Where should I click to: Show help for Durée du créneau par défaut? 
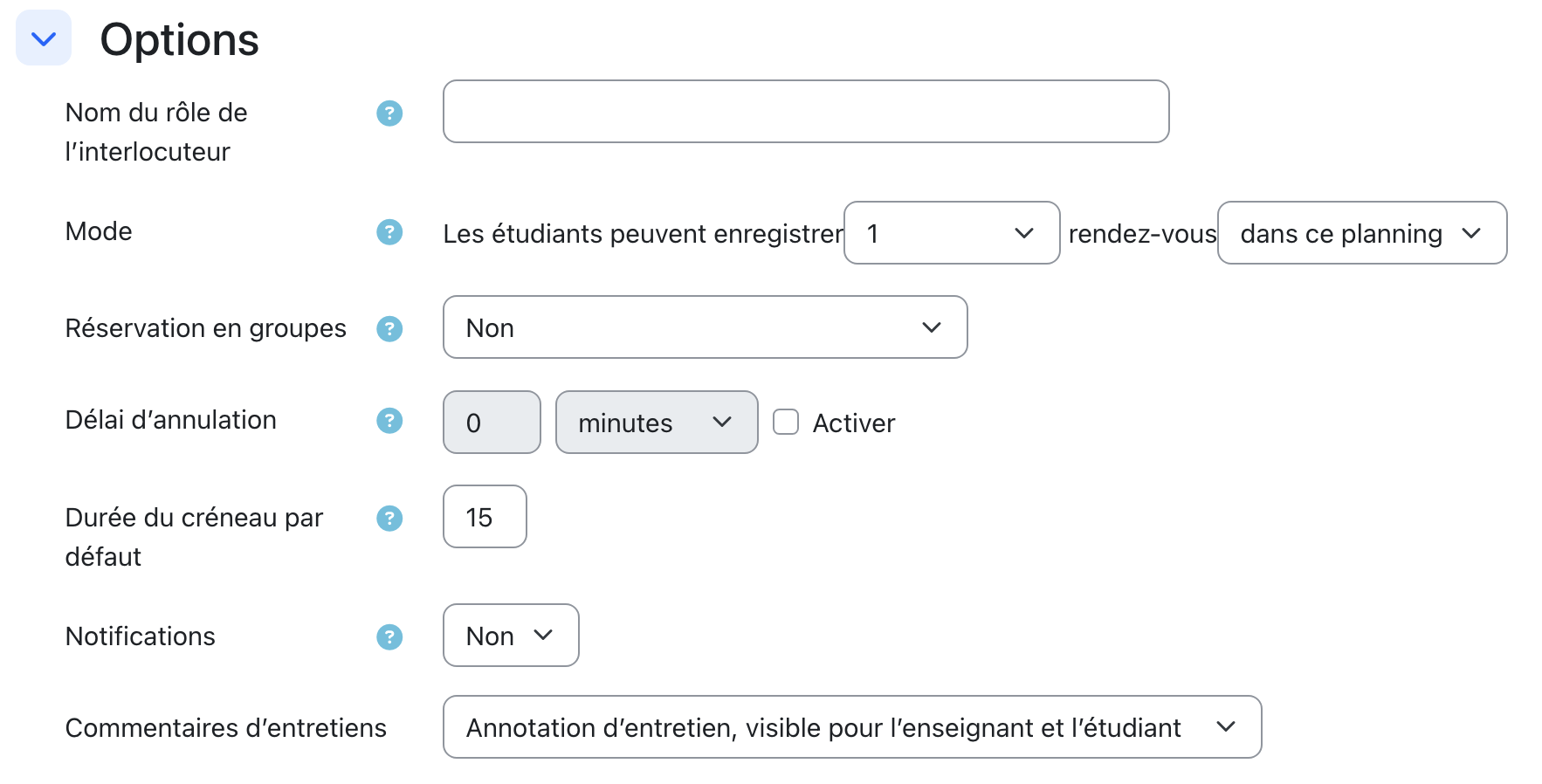click(x=389, y=519)
